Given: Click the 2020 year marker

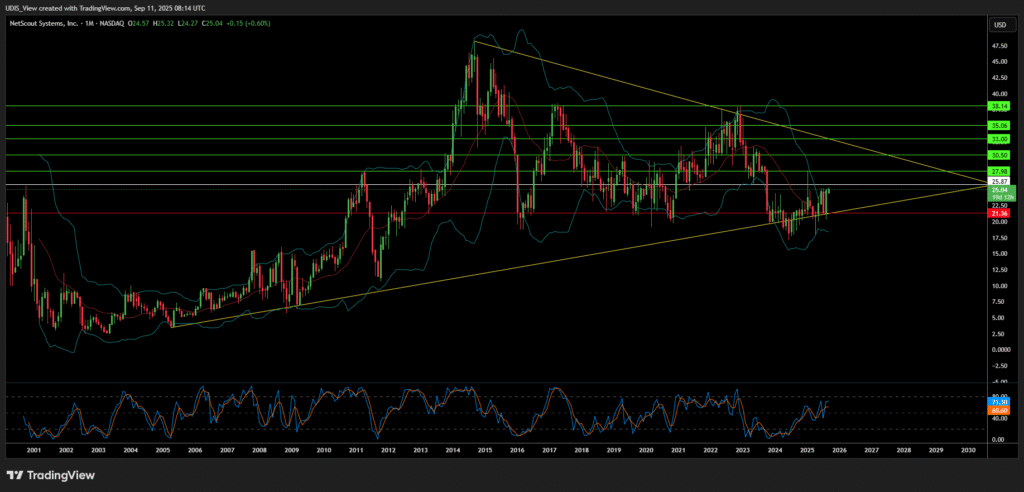Looking at the screenshot, I should 646,451.
